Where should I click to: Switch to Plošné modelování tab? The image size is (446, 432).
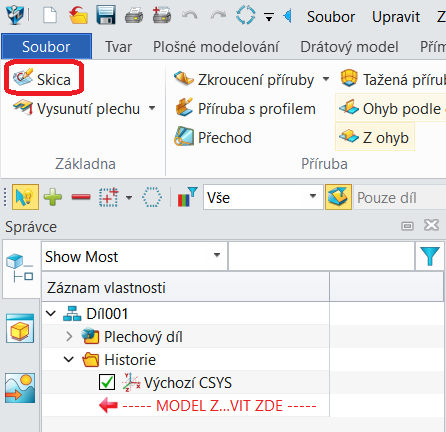tap(216, 47)
